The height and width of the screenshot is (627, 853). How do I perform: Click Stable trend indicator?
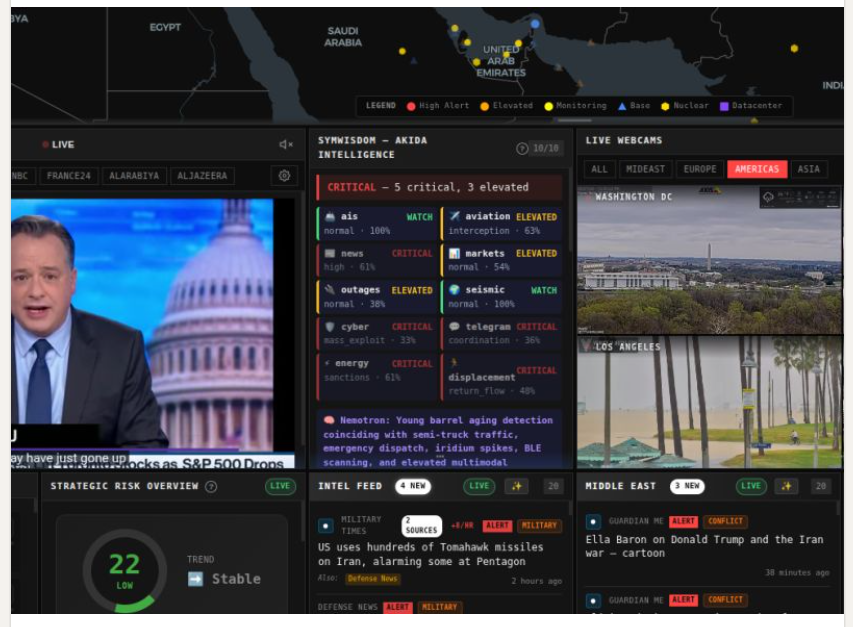coord(224,579)
